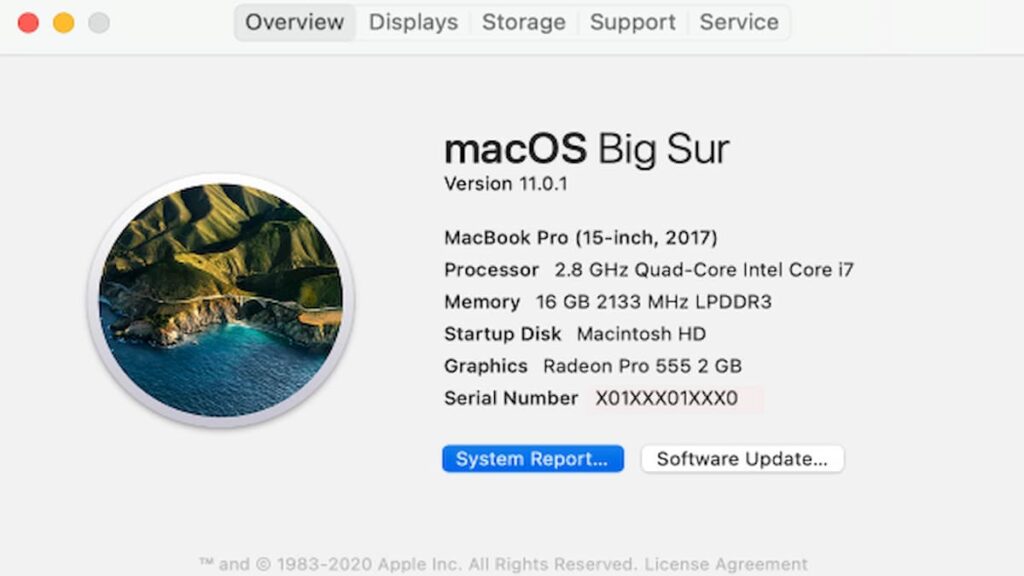Image resolution: width=1024 pixels, height=576 pixels.
Task: Select the serial number value X01XXX01XXX0
Action: click(x=666, y=398)
